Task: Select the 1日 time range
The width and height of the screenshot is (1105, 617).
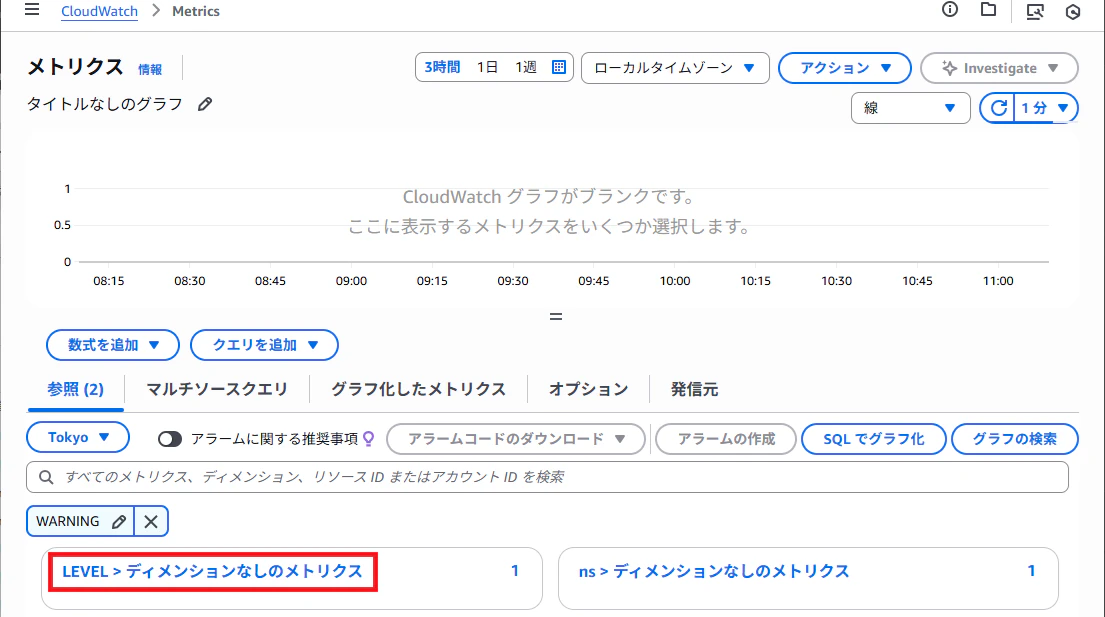Action: click(x=487, y=68)
